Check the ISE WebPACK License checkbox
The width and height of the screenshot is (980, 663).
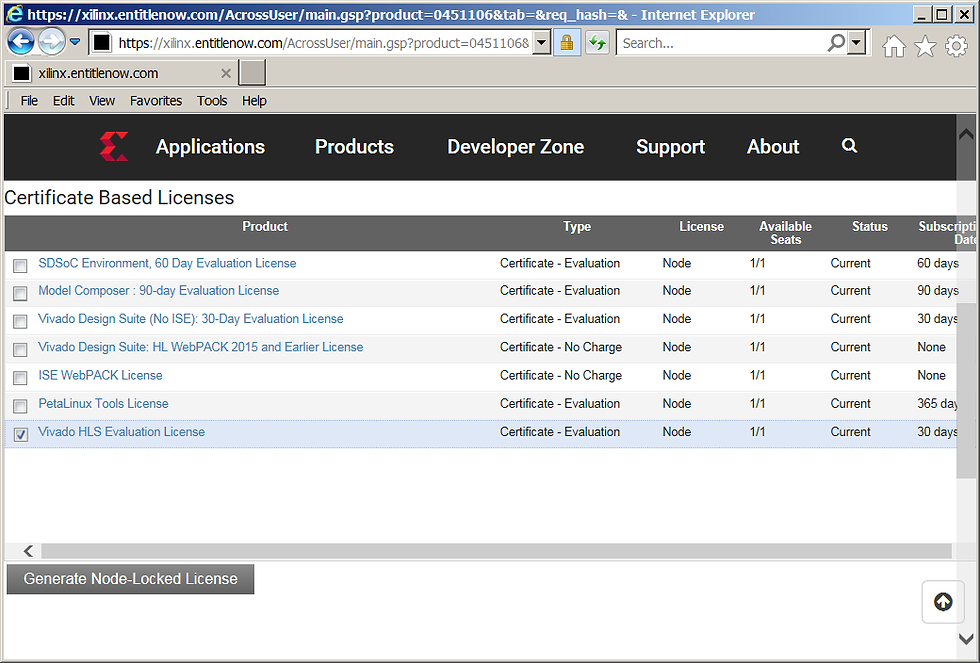[20, 377]
